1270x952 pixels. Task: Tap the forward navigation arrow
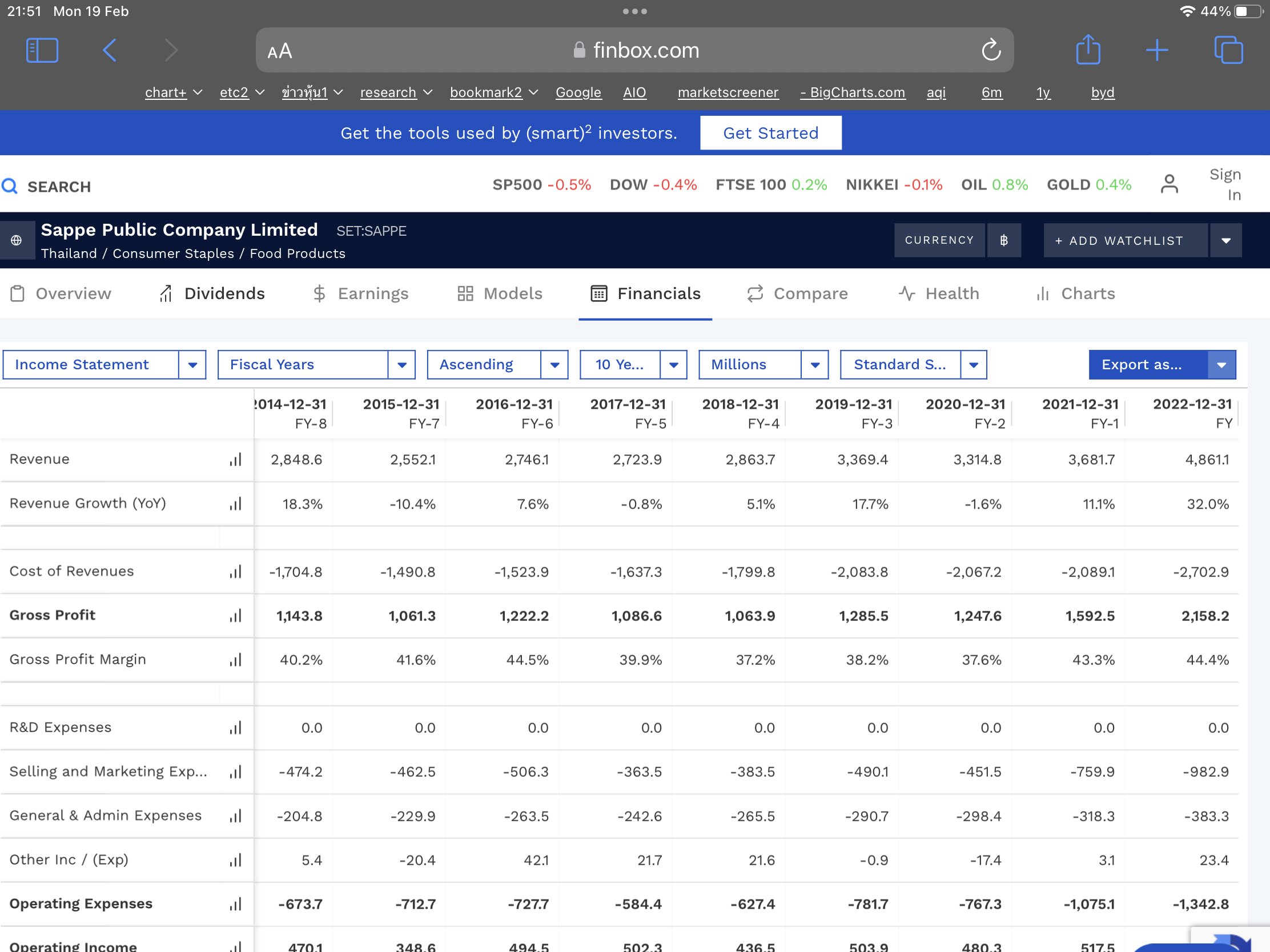[x=171, y=50]
